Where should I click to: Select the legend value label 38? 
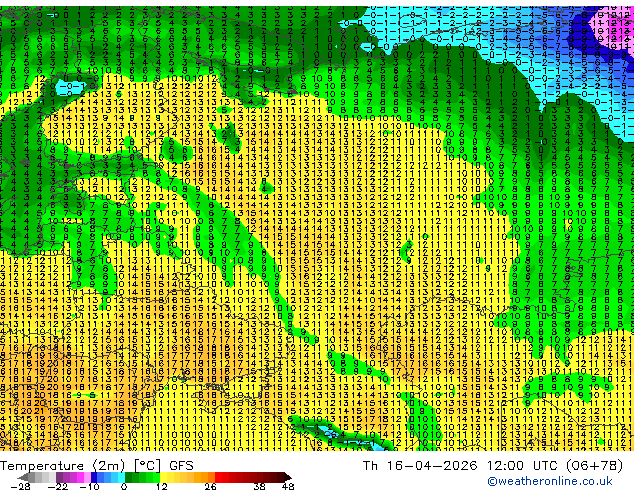coord(259,486)
